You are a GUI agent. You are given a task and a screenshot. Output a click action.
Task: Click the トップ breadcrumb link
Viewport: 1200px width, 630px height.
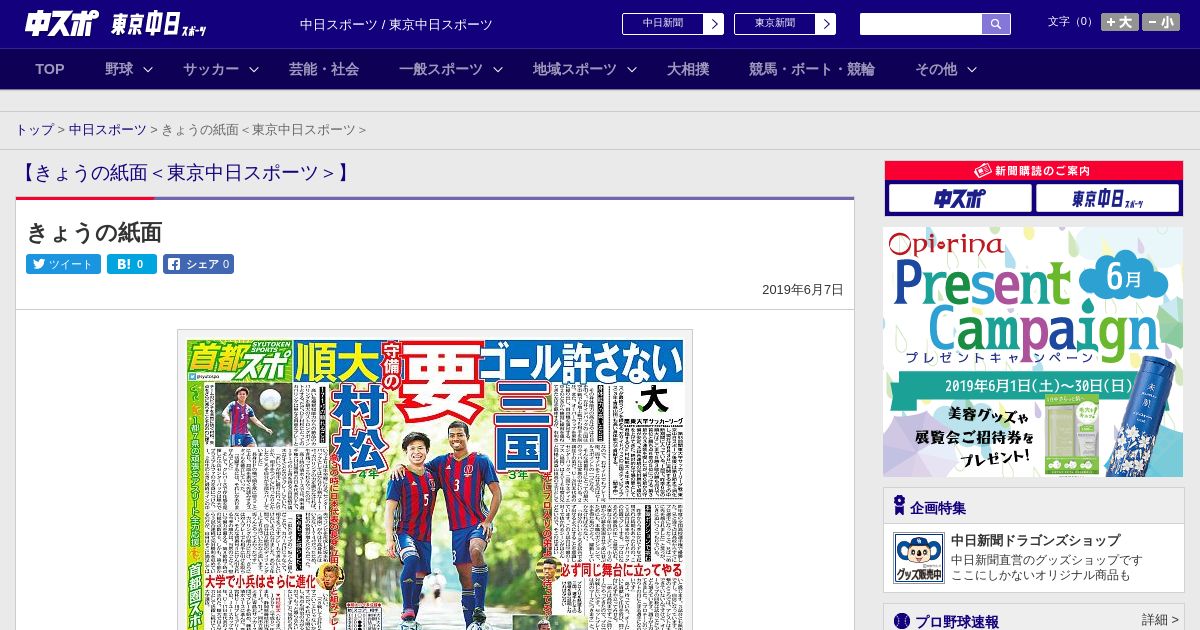point(35,130)
